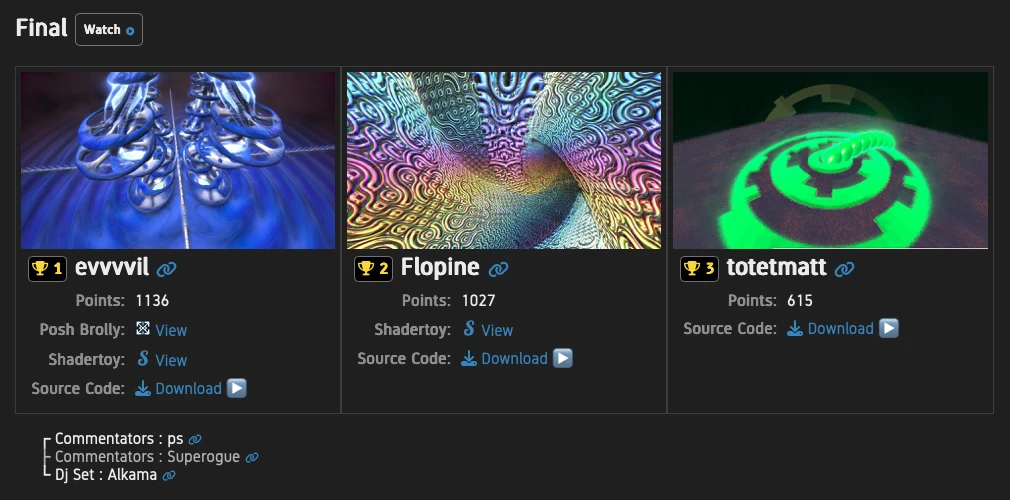Open totetmatt's green spiral shader thumbnail
Viewport: 1010px width, 500px height.
point(830,160)
